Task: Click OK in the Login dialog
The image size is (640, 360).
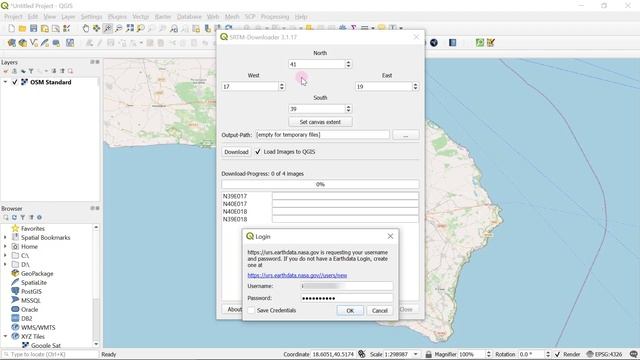Action: (x=350, y=311)
